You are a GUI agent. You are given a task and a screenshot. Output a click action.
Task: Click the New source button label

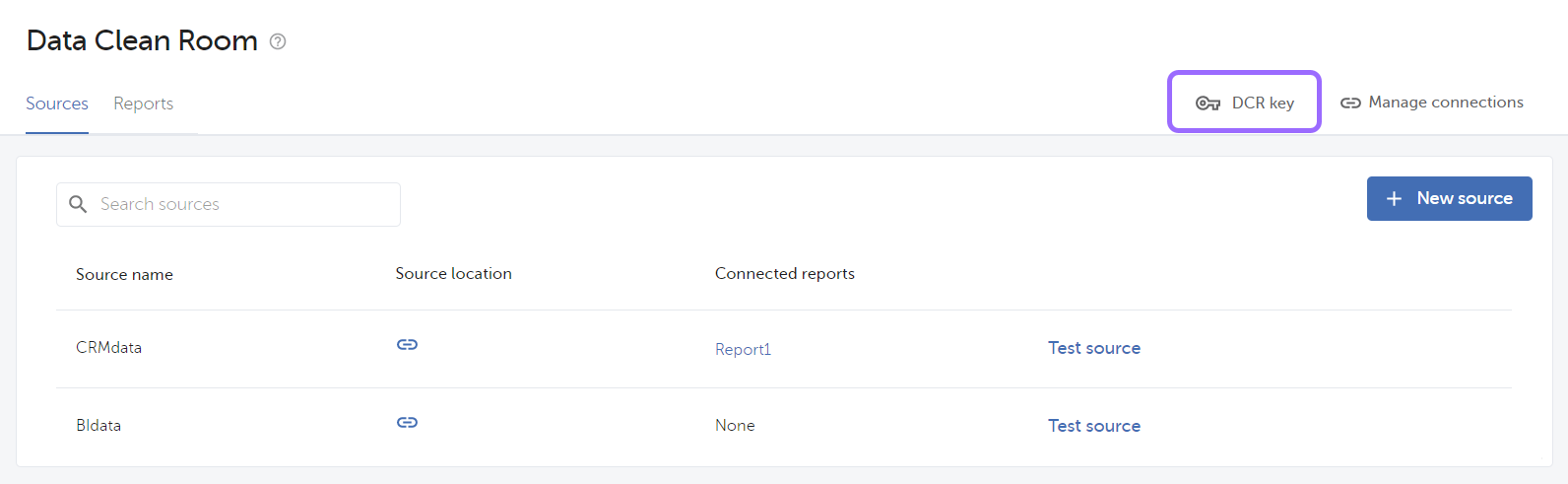pos(1464,198)
